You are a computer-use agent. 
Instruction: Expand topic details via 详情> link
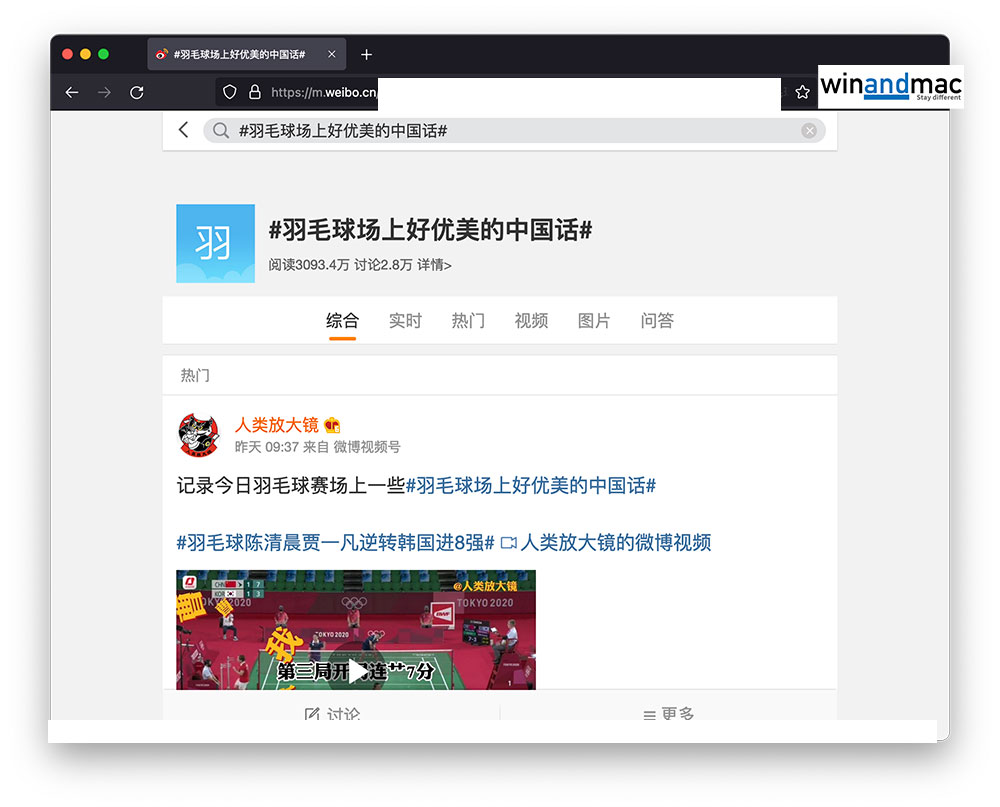pyautogui.click(x=434, y=265)
